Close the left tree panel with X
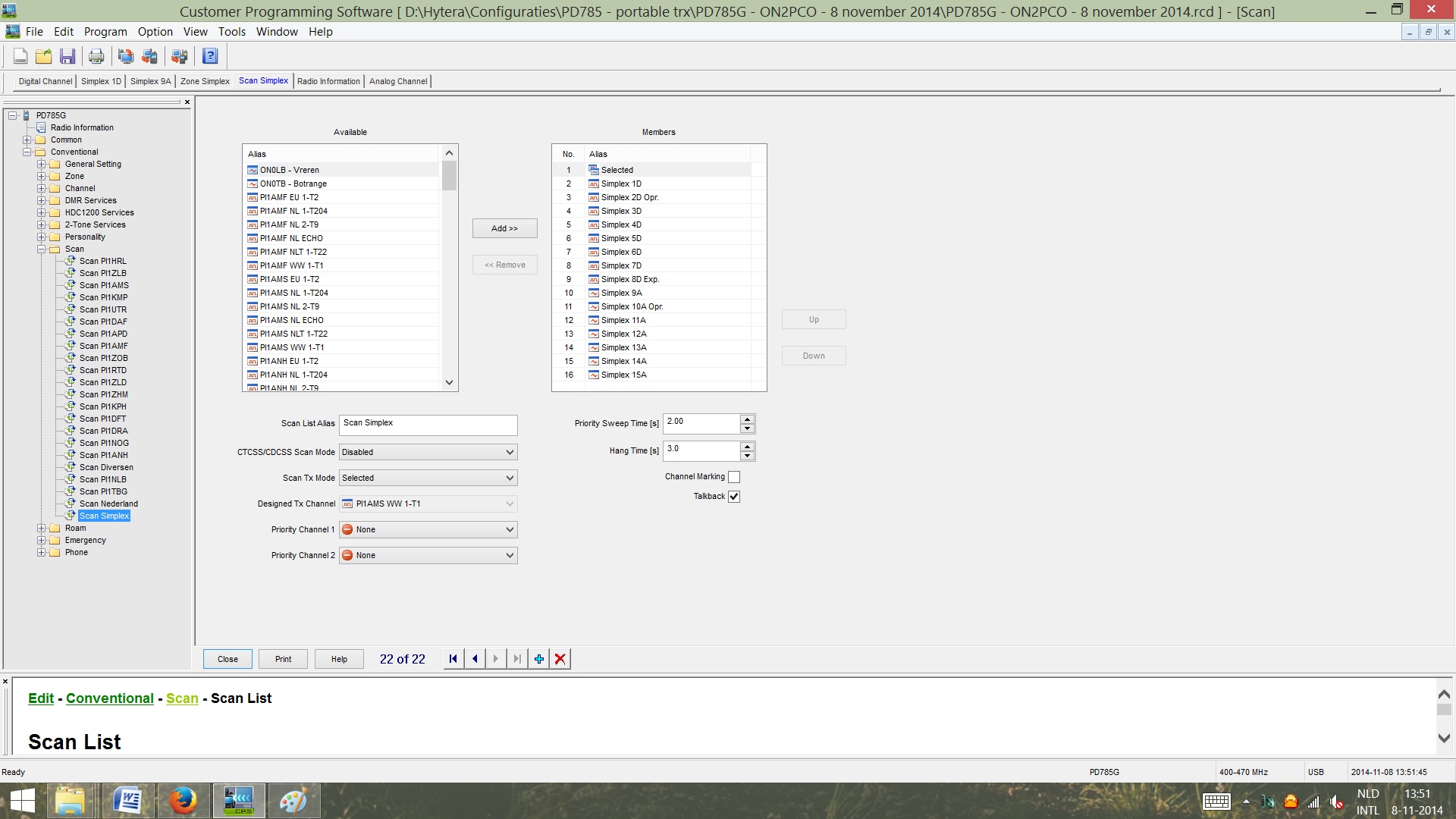 (x=187, y=102)
